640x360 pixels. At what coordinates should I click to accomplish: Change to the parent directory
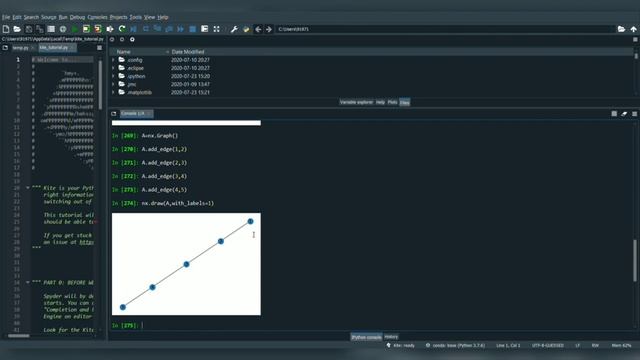point(633,29)
